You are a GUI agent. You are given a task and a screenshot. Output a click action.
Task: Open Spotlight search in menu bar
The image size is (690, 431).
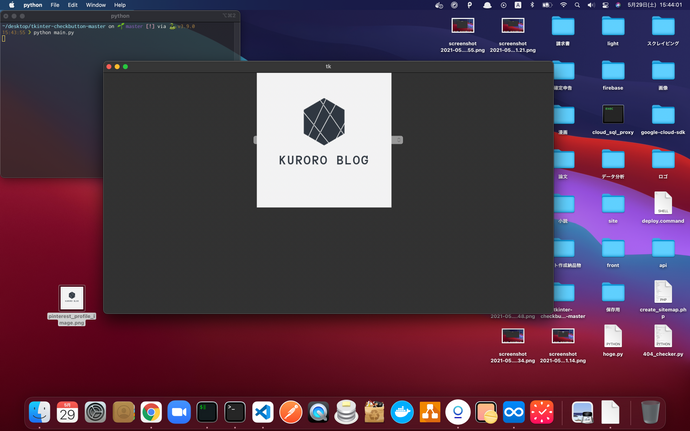pos(577,5)
